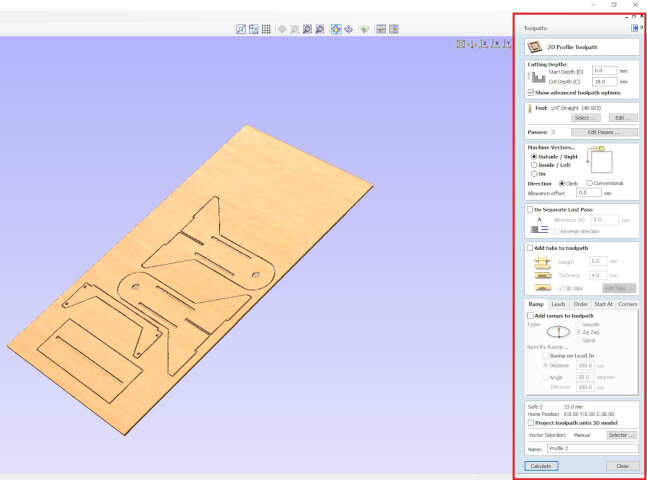647x480 pixels.
Task: Uncheck Show advanced toolpath options
Action: (x=531, y=92)
